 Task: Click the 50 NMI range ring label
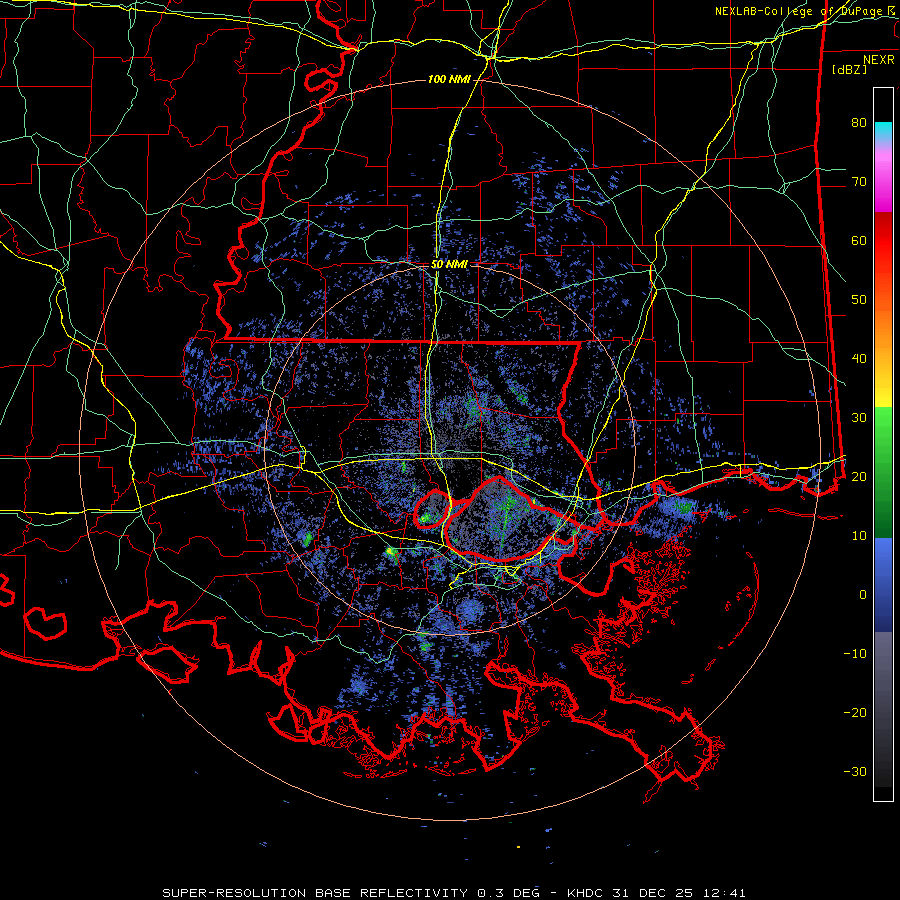[449, 265]
